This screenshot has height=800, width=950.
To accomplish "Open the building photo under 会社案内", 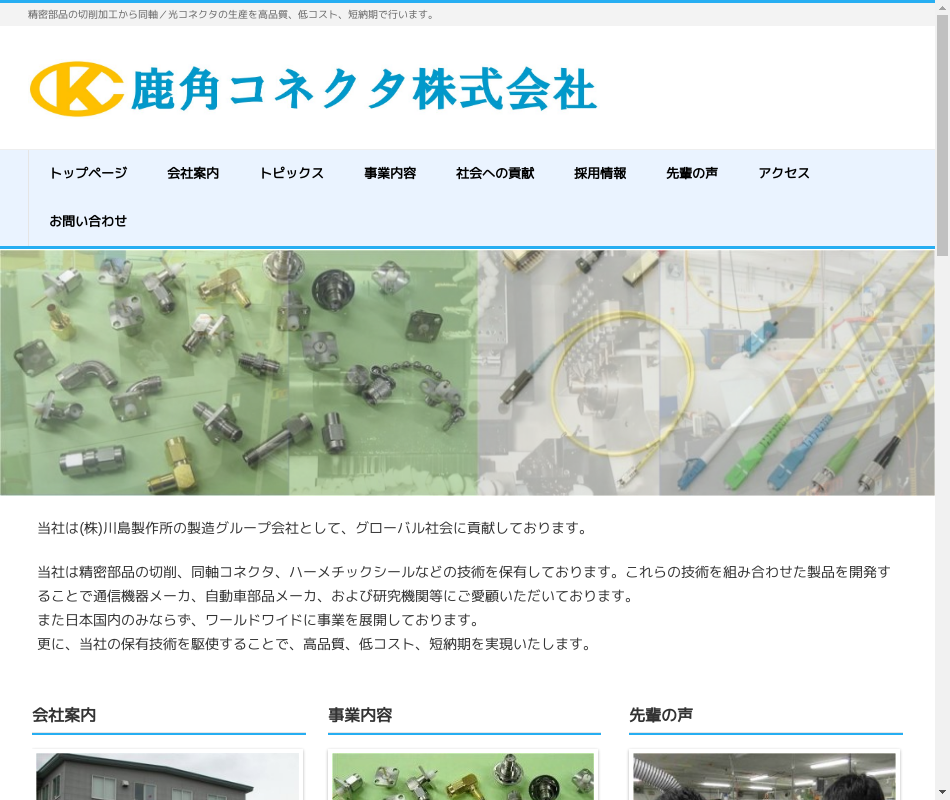I will (x=167, y=776).
